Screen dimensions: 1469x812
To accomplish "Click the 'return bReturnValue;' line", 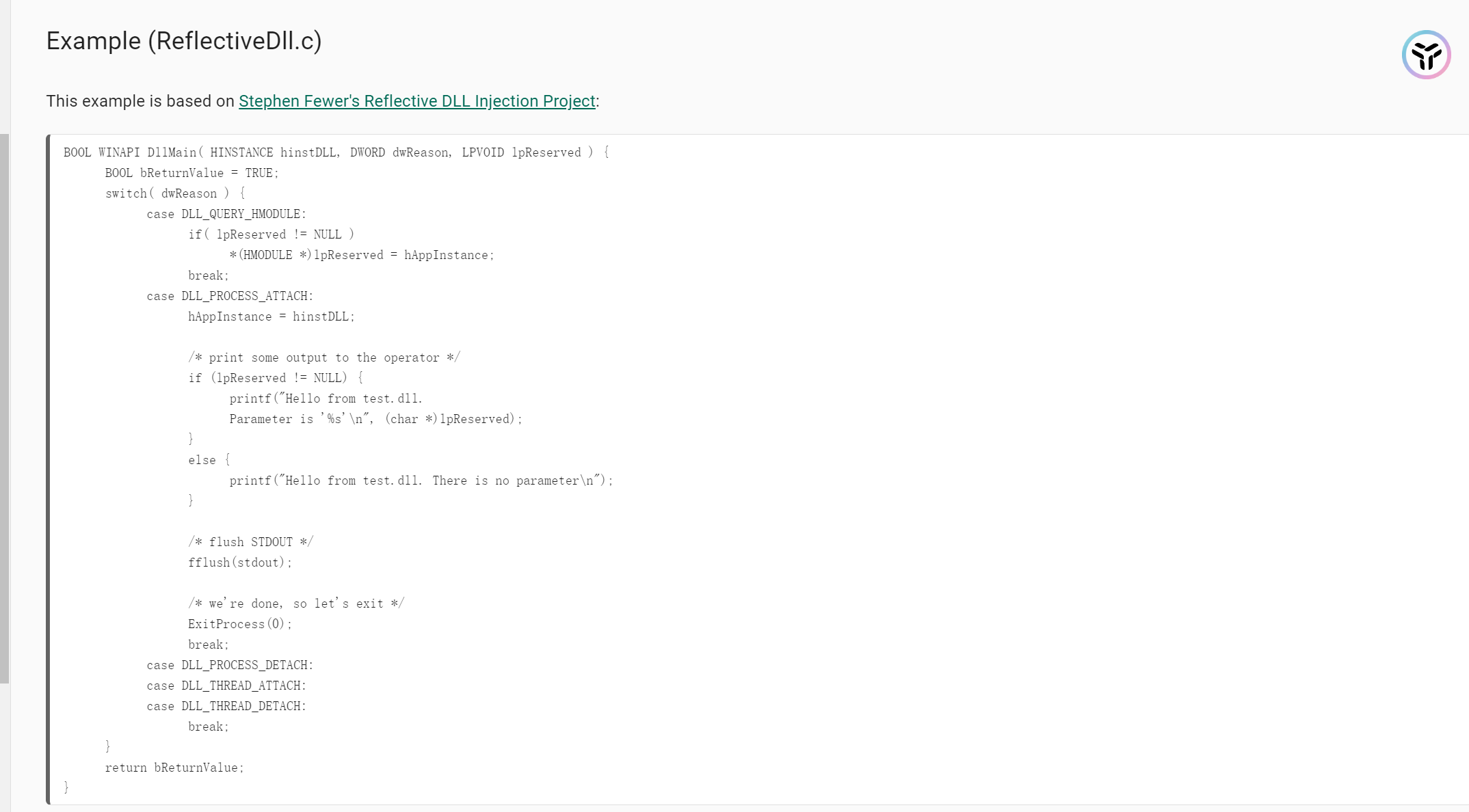I will point(174,768).
